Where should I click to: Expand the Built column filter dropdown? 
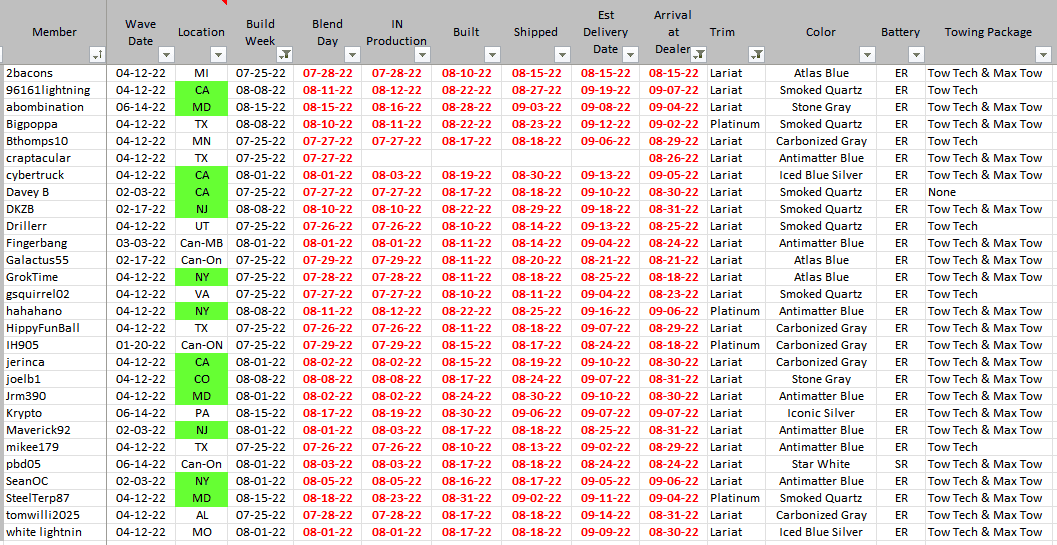(x=491, y=54)
